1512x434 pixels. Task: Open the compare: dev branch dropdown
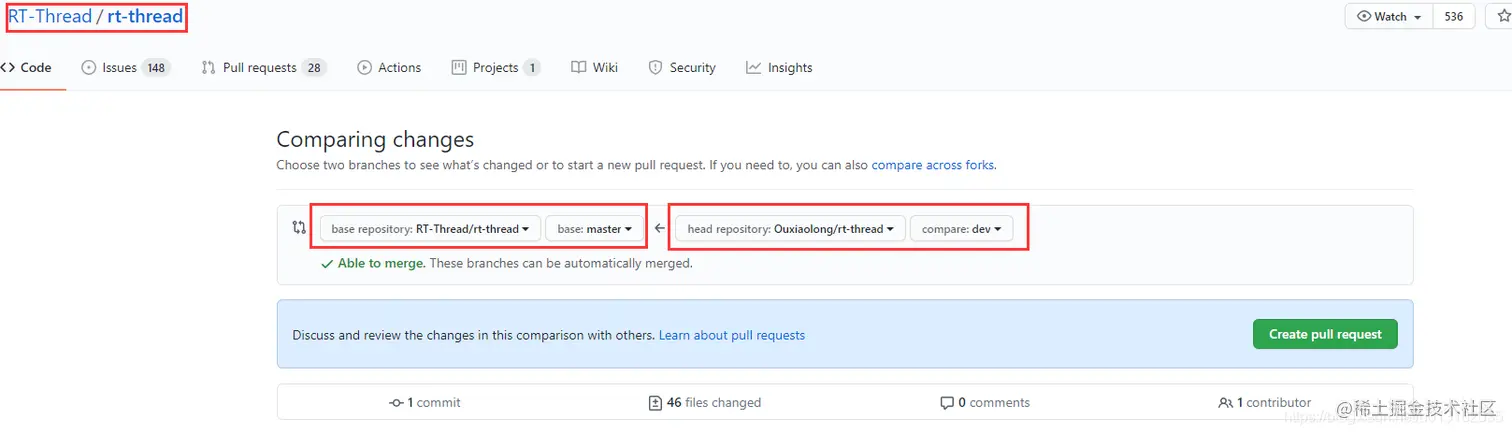tap(961, 229)
